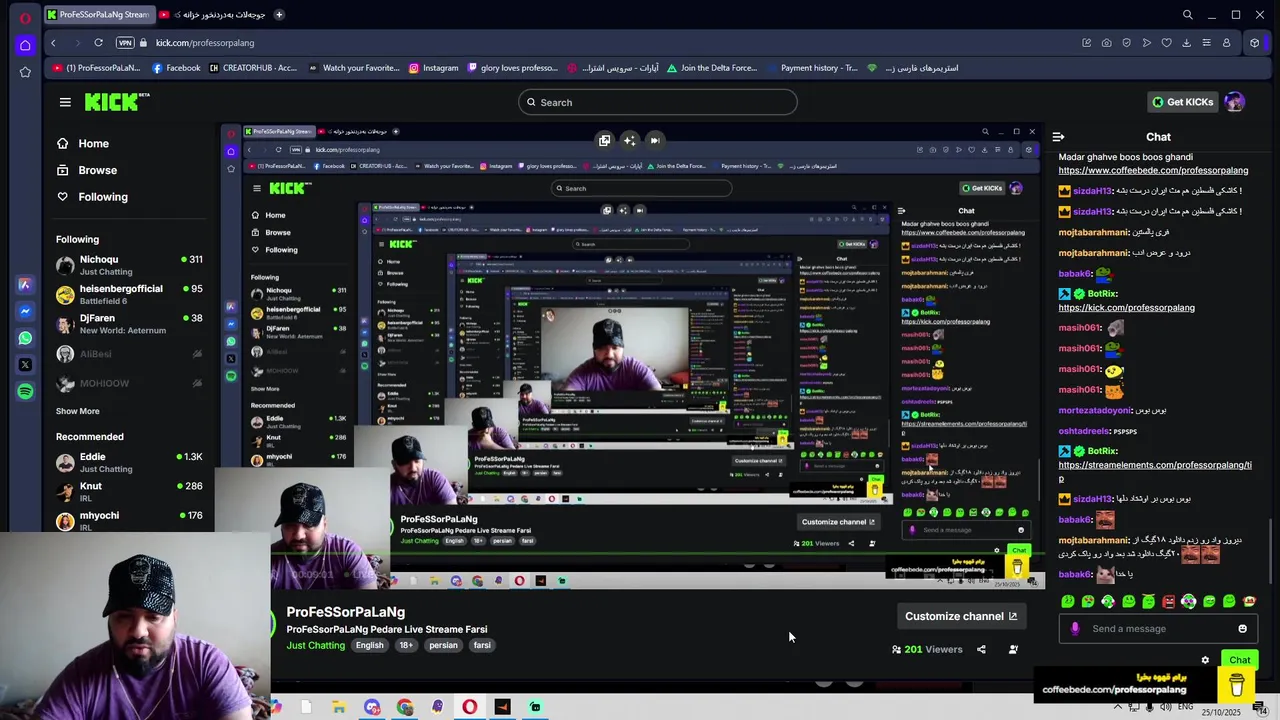Open Spotify in the Opera sidebar

tap(25, 391)
